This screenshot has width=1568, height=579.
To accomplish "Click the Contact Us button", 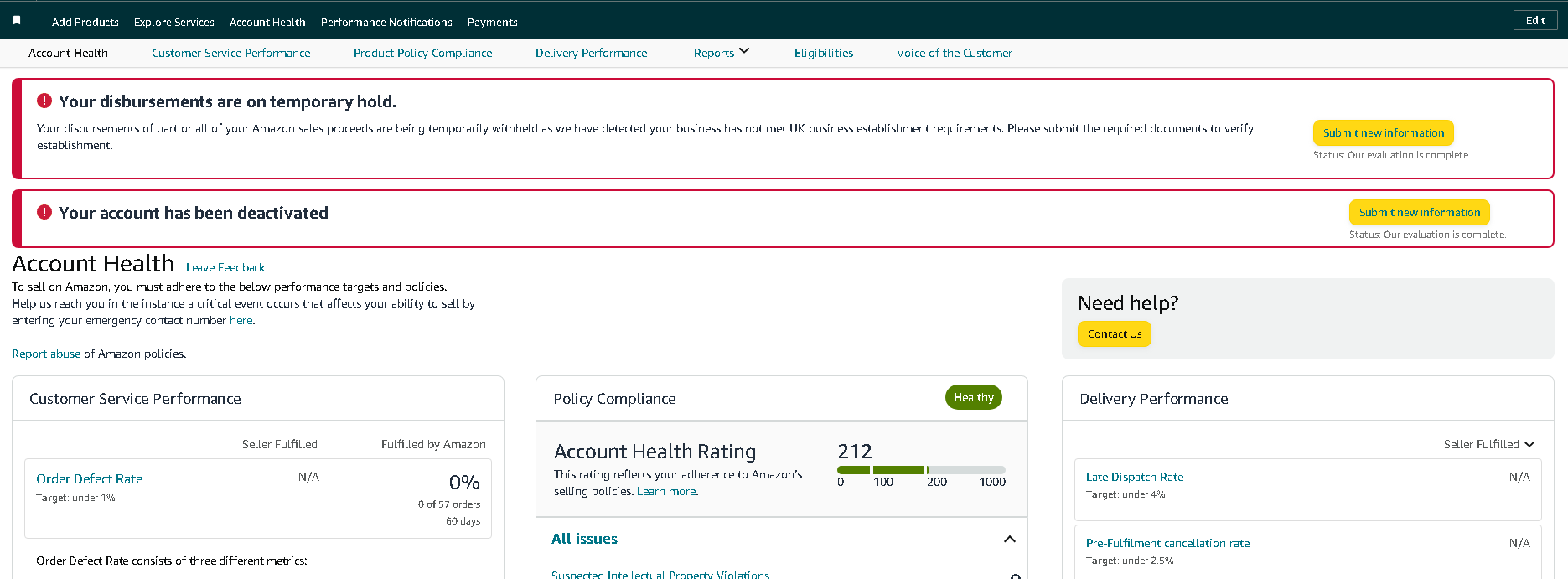I will tap(1115, 333).
